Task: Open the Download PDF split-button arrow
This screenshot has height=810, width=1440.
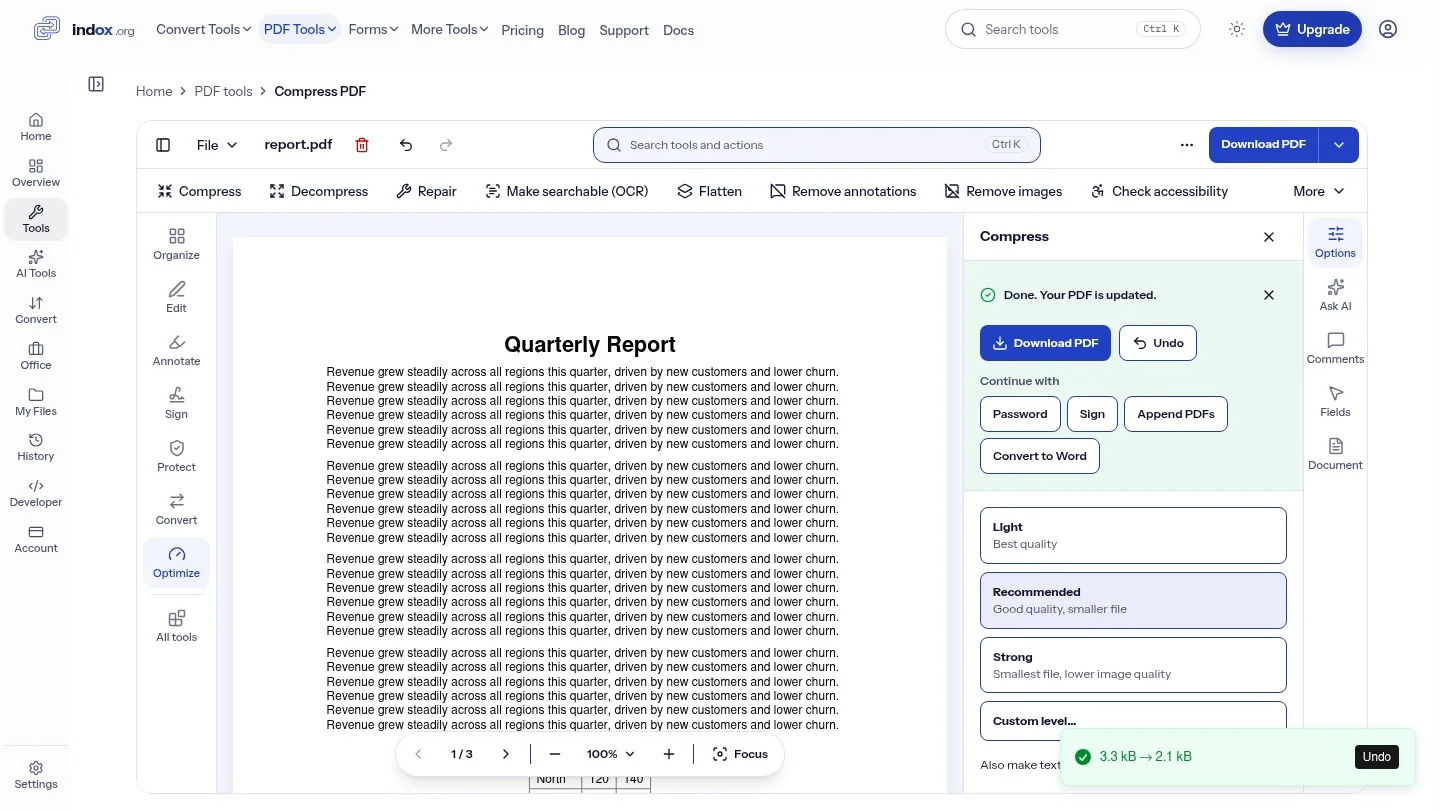Action: pyautogui.click(x=1339, y=145)
